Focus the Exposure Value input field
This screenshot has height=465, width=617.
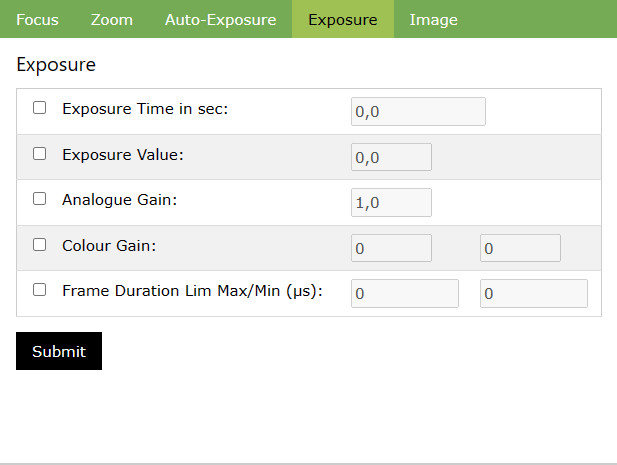[390, 157]
